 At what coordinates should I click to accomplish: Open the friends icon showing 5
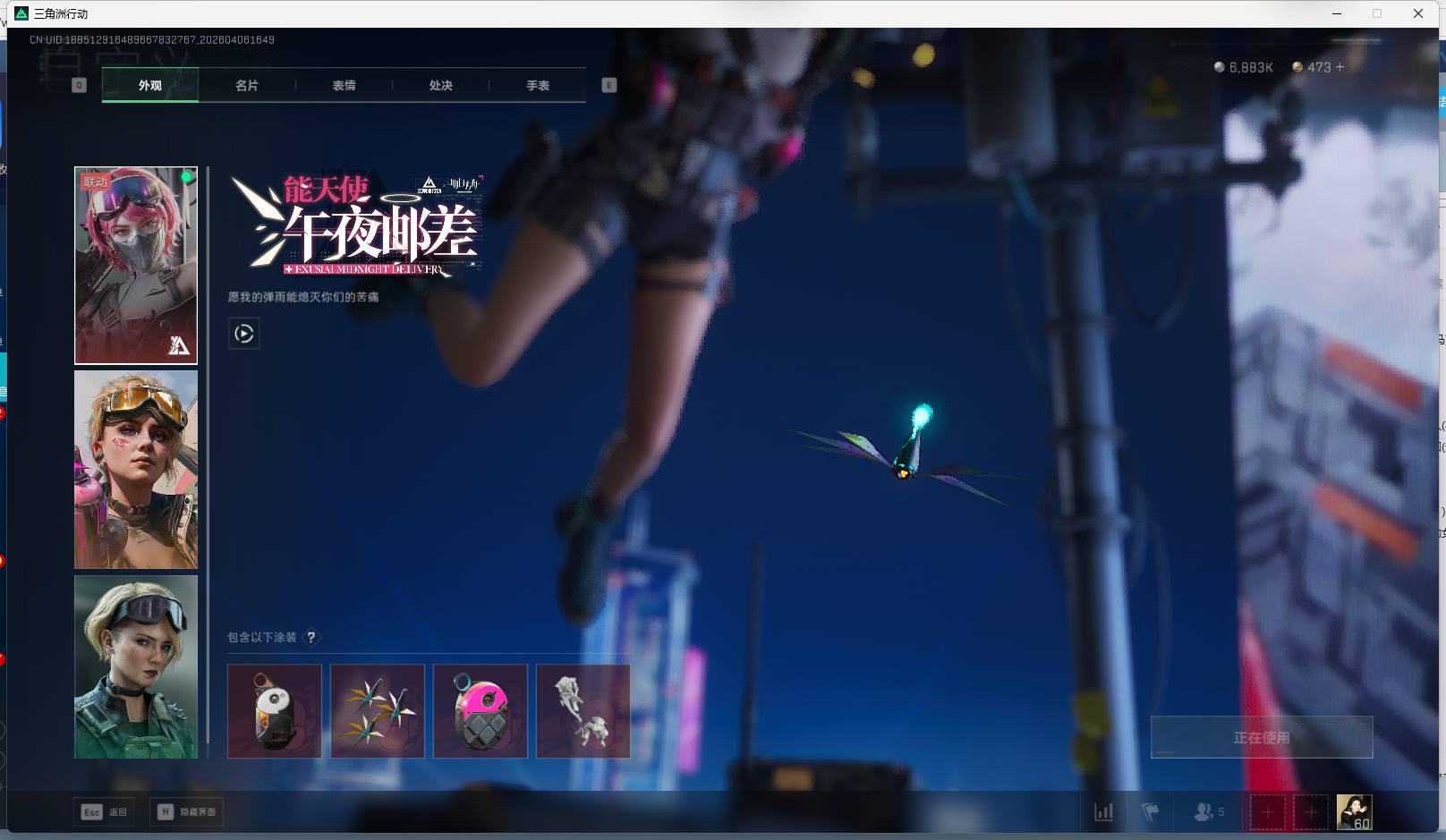[1209, 812]
